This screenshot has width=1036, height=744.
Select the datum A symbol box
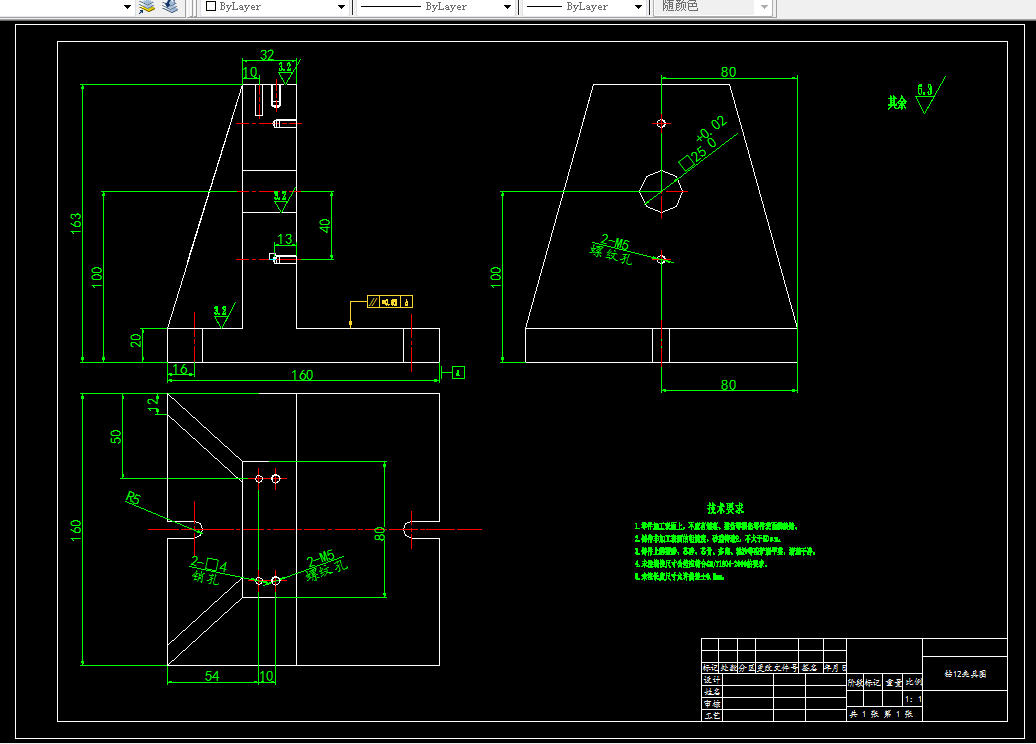[x=459, y=373]
